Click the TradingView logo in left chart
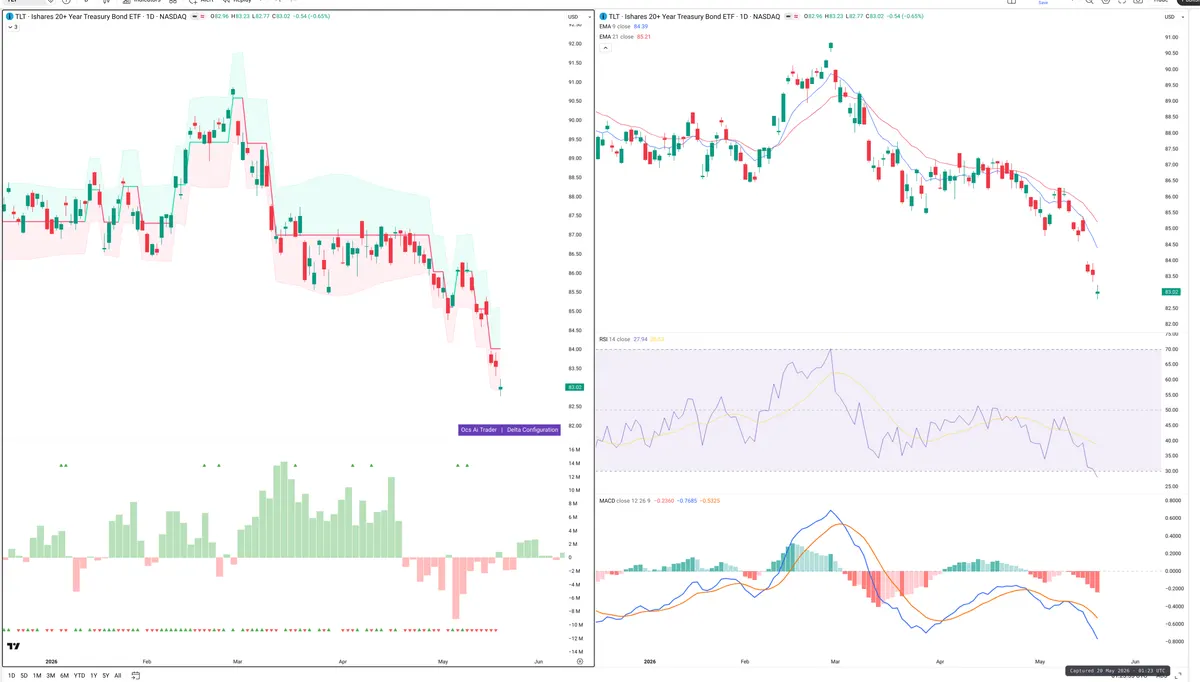1200x682 pixels. [x=14, y=646]
